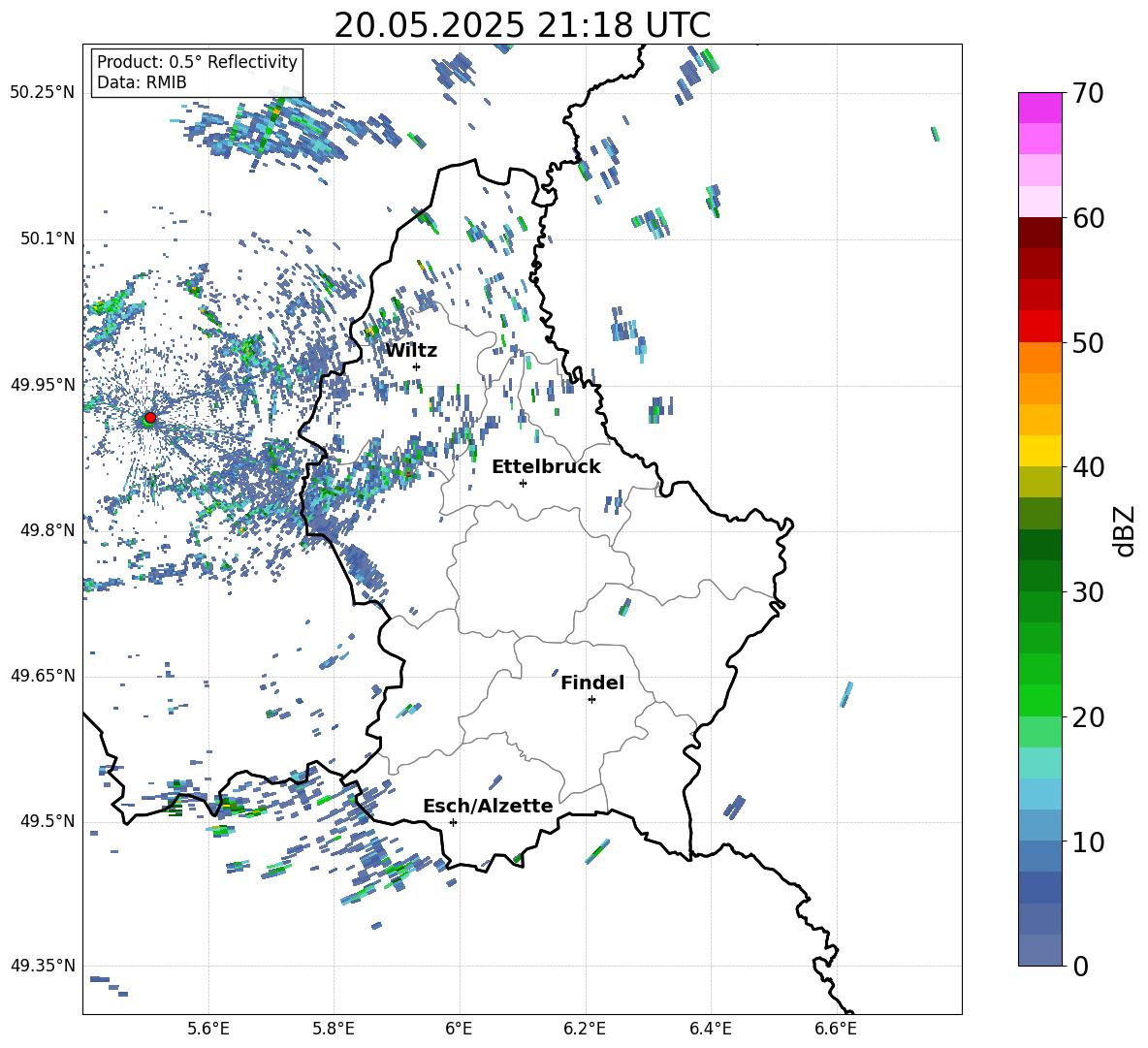The image size is (1148, 1048).
Task: Click the Ettelbruck station cross marker
Action: 523,483
